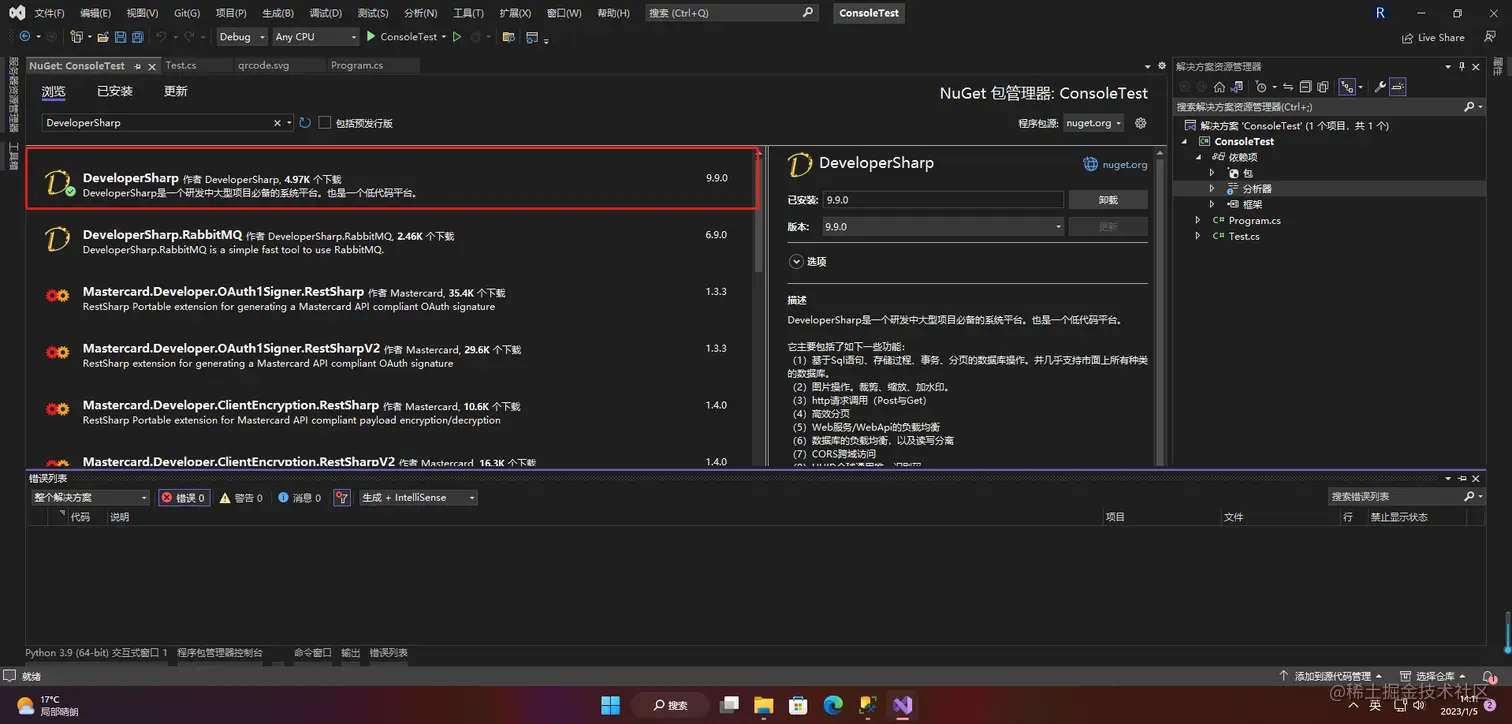
Task: Collapse the ConsoleTest project node
Action: pos(1184,141)
